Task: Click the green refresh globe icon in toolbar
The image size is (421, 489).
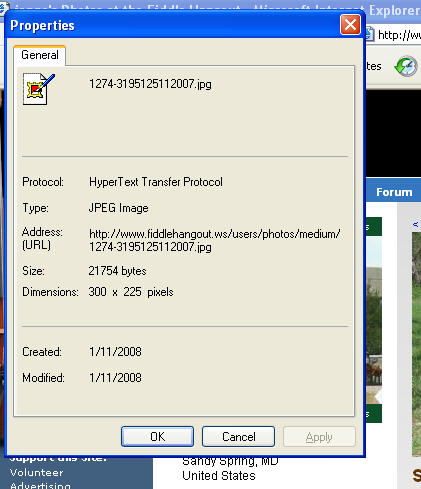Action: tap(406, 66)
